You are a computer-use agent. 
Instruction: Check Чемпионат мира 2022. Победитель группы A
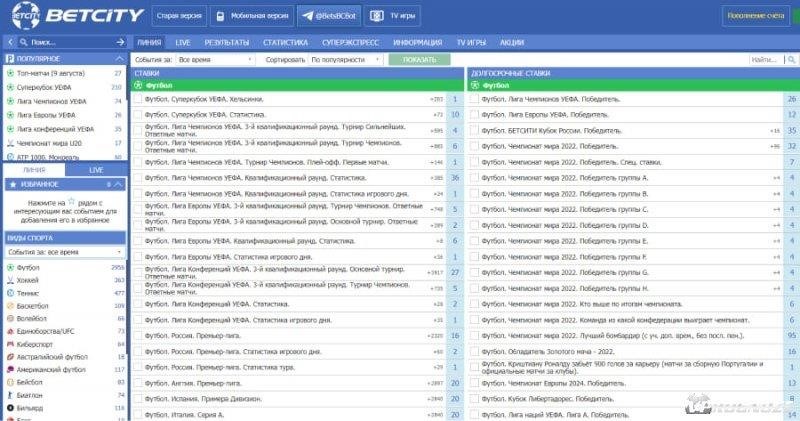(x=474, y=178)
